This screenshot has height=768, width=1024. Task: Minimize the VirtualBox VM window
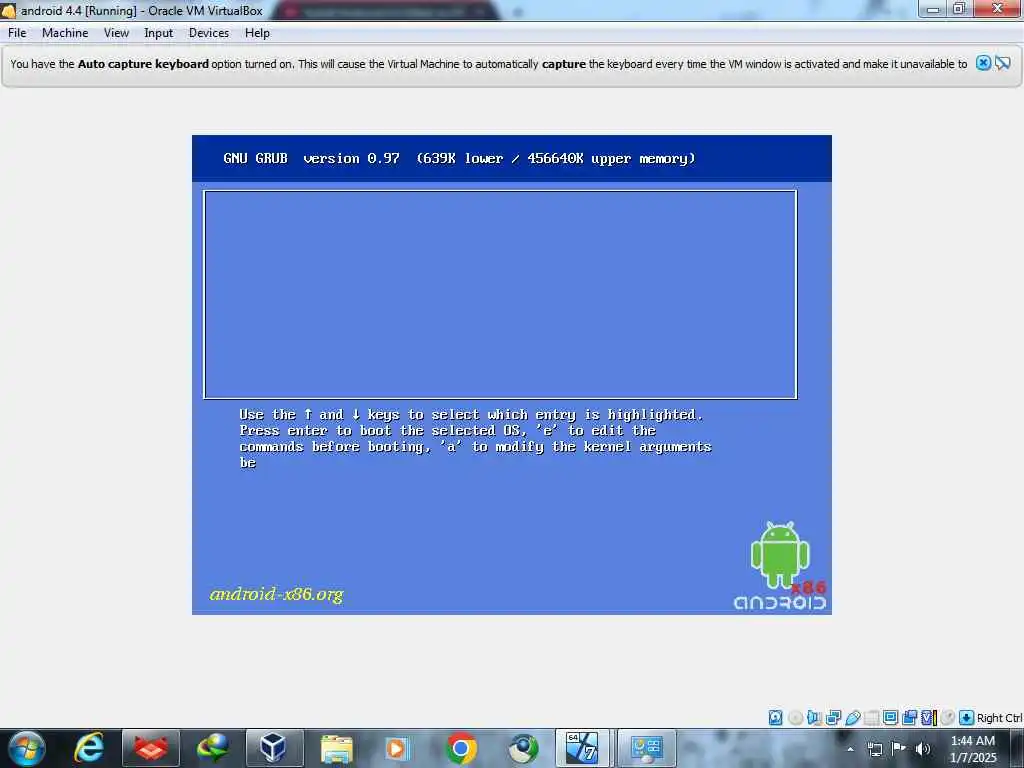pyautogui.click(x=933, y=9)
